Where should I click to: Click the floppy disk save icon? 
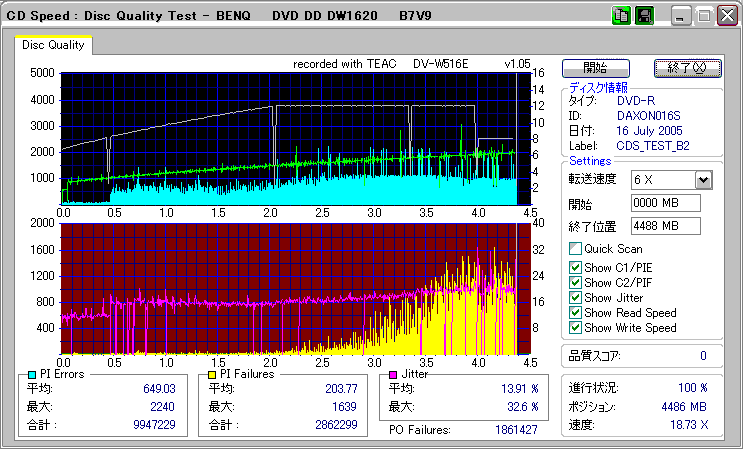tap(643, 15)
